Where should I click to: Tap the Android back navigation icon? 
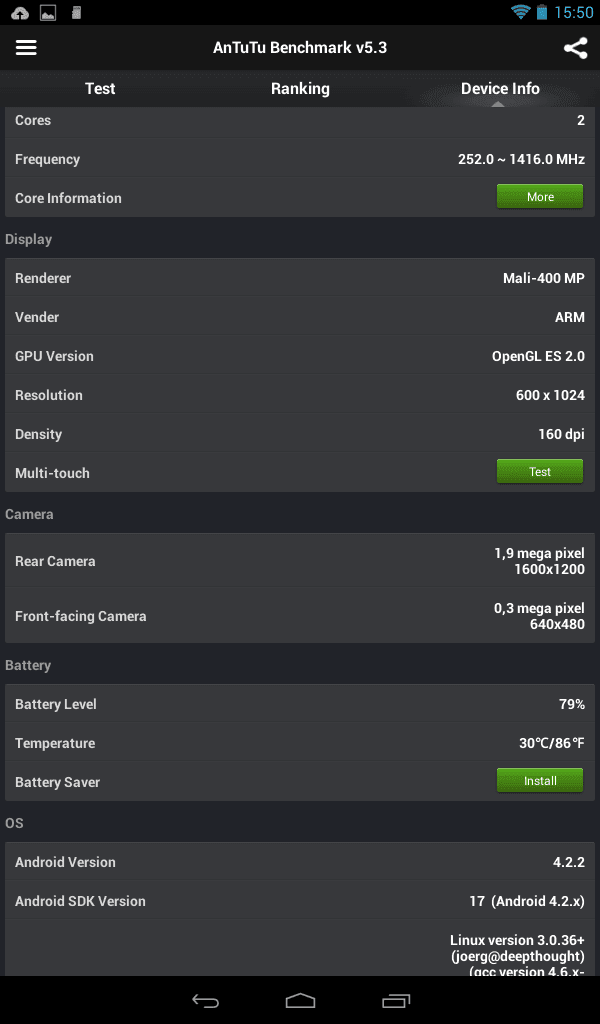205,1000
